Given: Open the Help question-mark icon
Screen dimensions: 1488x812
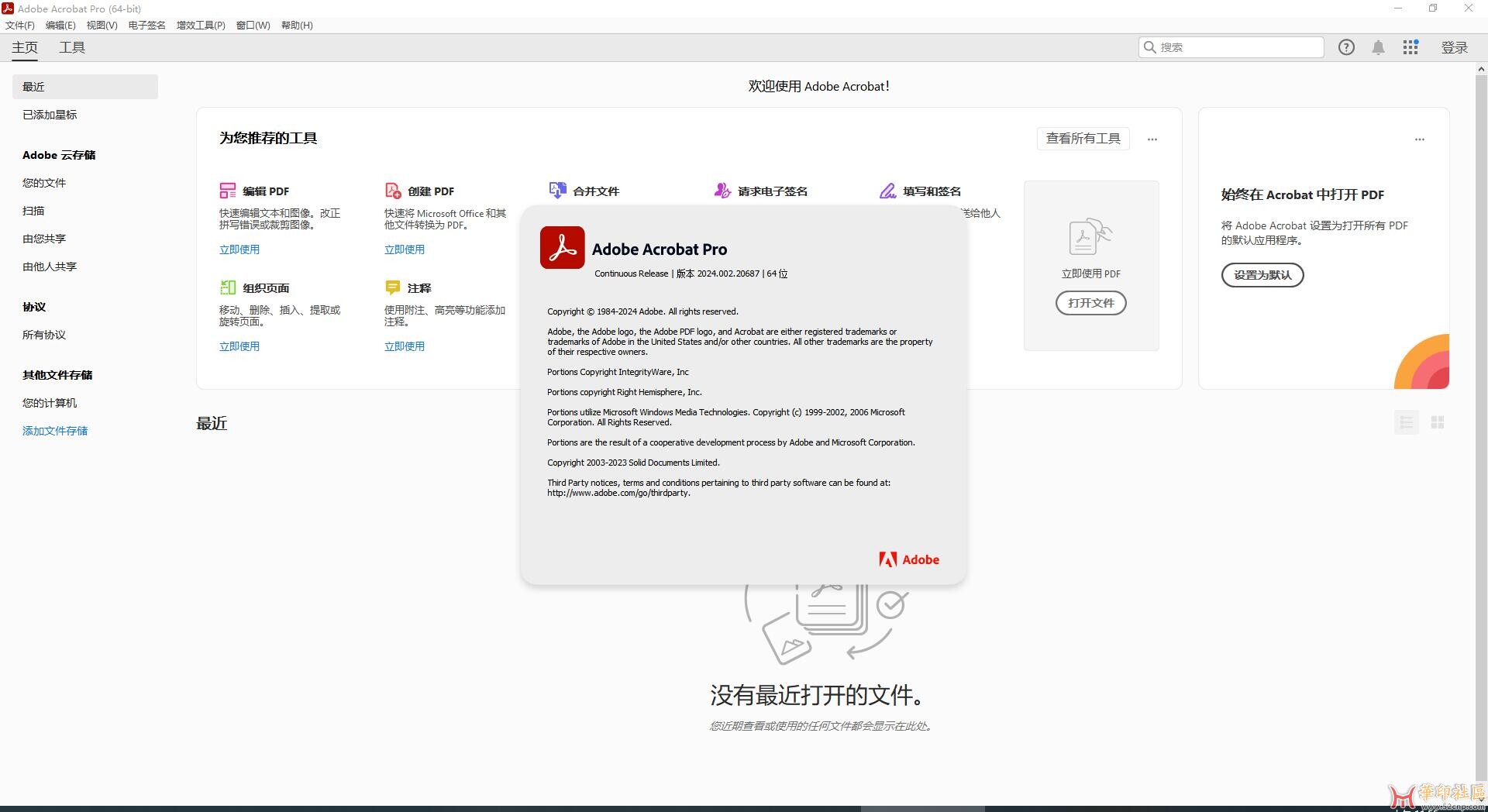Looking at the screenshot, I should pos(1346,47).
